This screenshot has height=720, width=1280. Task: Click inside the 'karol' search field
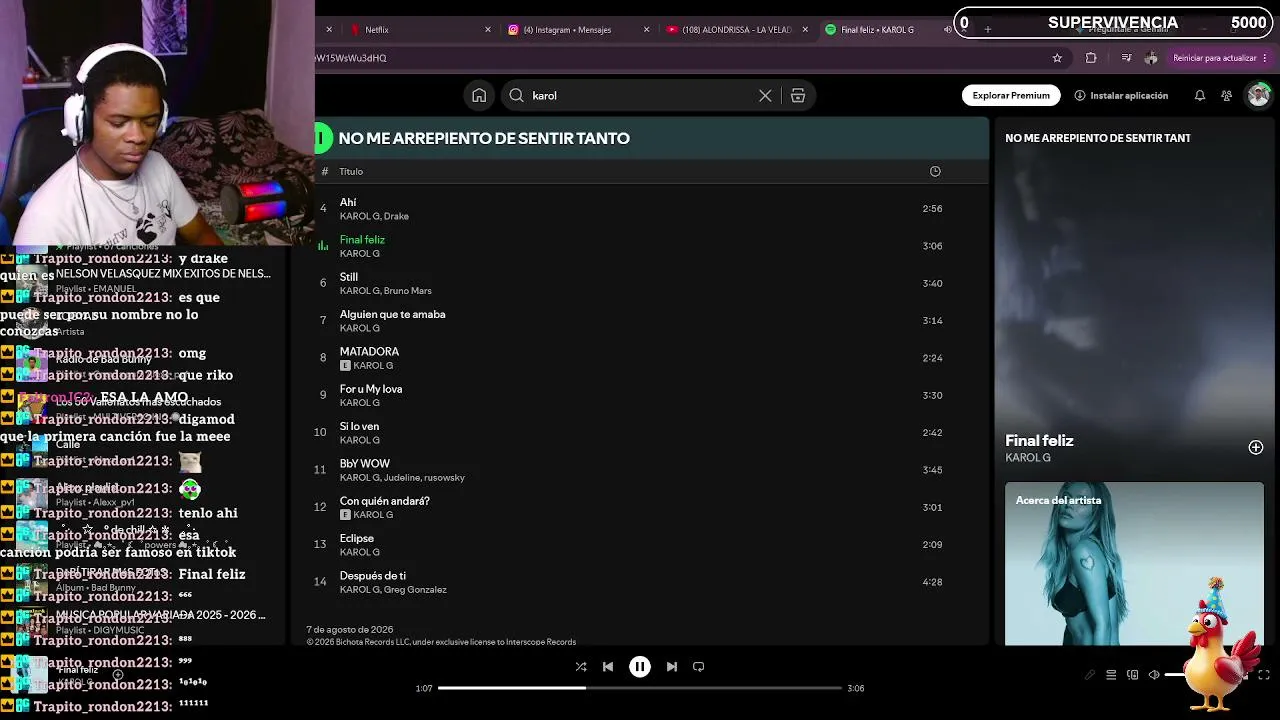(640, 95)
